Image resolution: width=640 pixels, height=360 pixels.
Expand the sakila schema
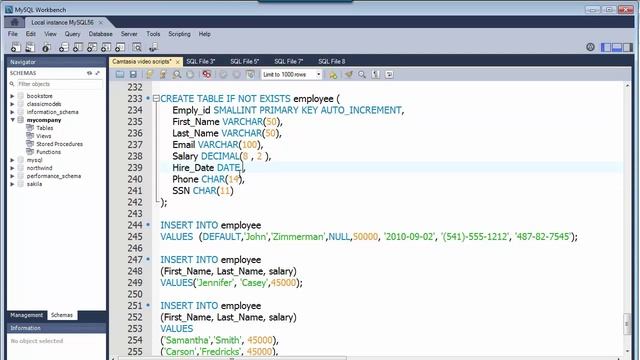(13, 184)
